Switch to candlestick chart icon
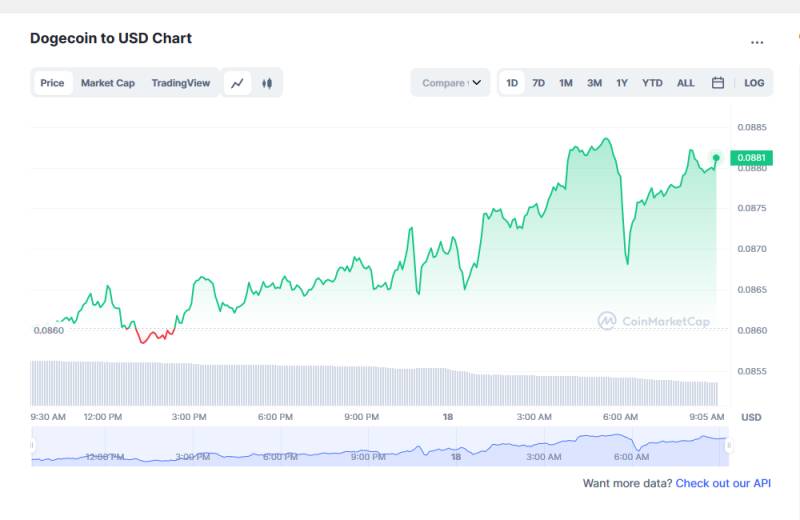The height and width of the screenshot is (520, 800). click(267, 83)
